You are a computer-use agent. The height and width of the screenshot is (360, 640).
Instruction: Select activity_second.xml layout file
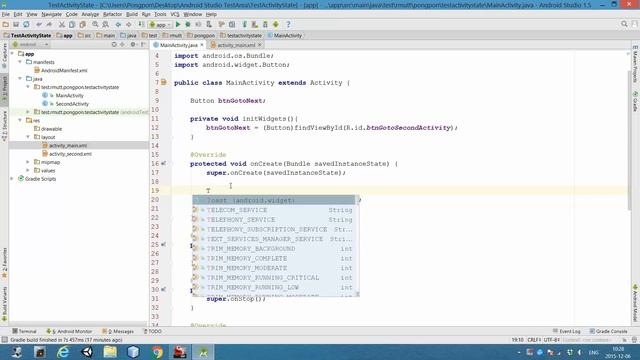point(67,154)
